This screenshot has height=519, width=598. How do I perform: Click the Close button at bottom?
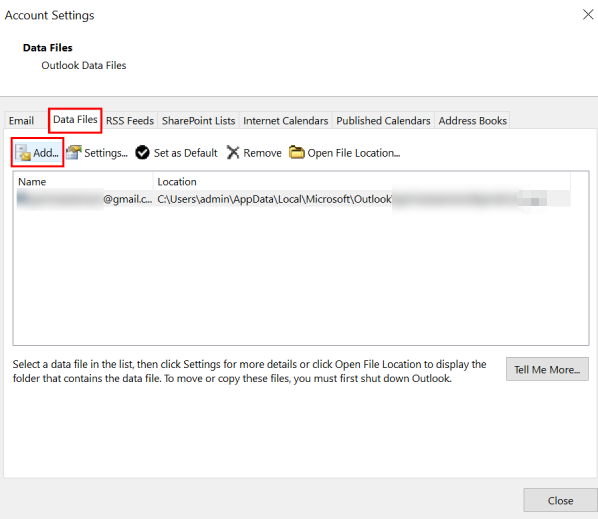tap(560, 500)
